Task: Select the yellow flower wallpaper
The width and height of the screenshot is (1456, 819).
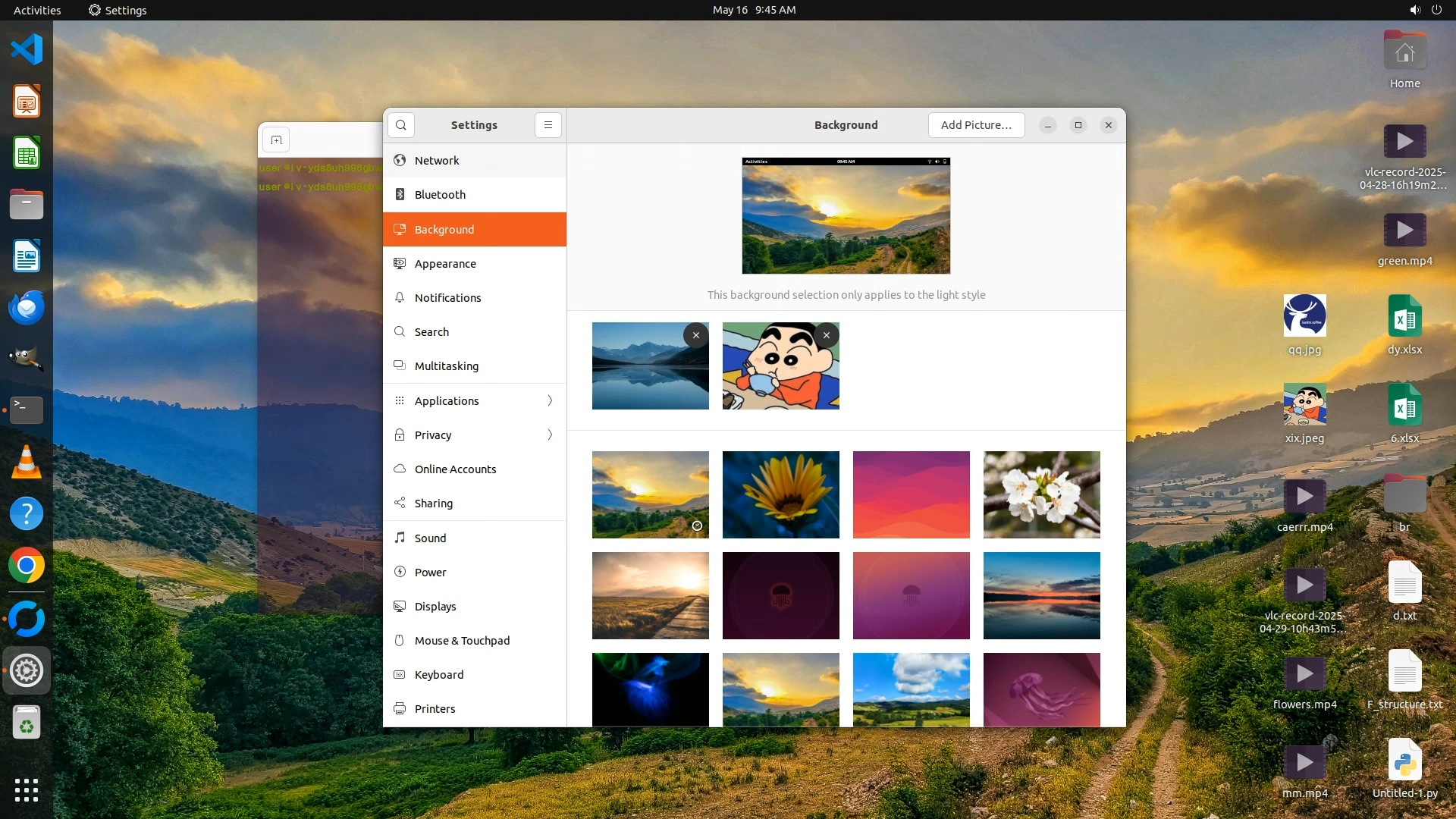Action: pos(780,494)
